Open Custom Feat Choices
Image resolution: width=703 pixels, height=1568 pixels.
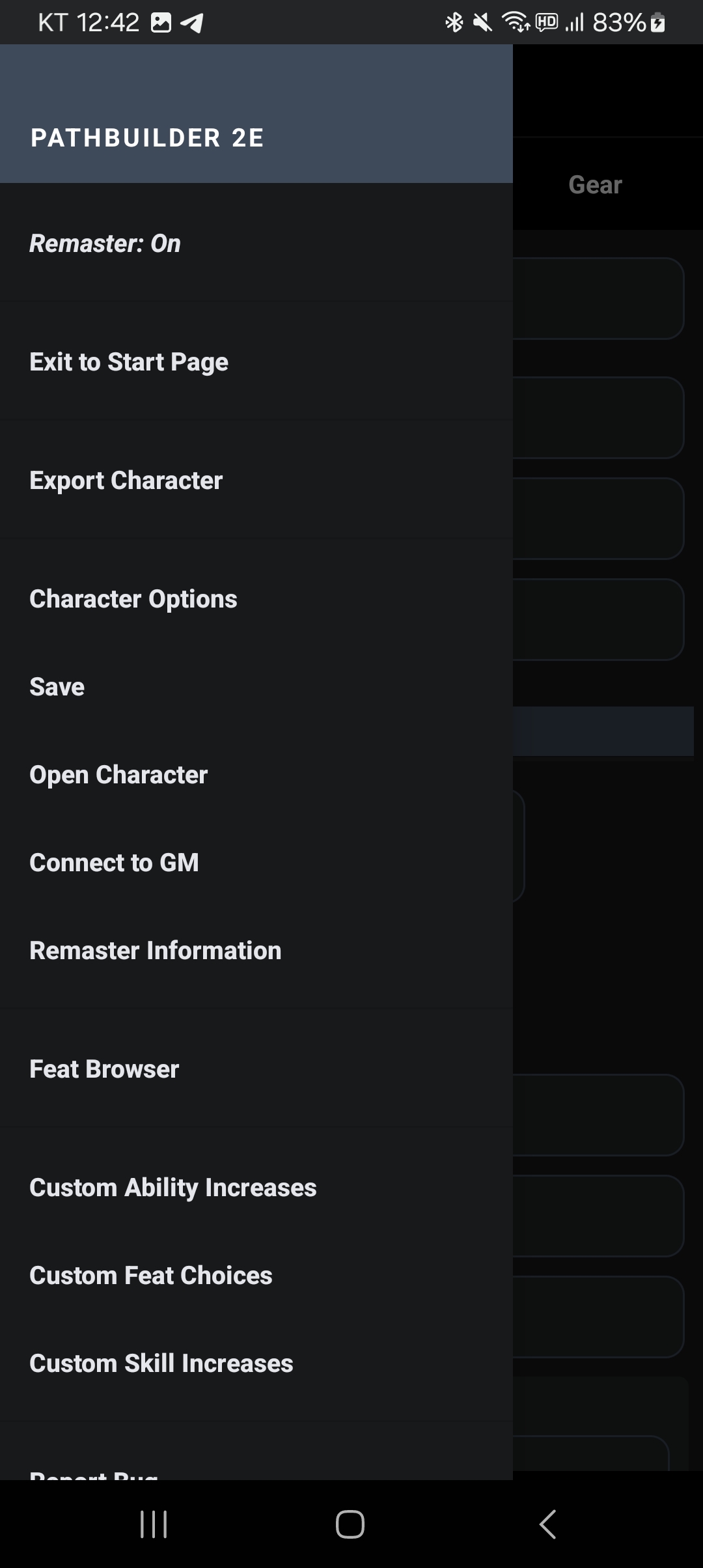tap(151, 1276)
